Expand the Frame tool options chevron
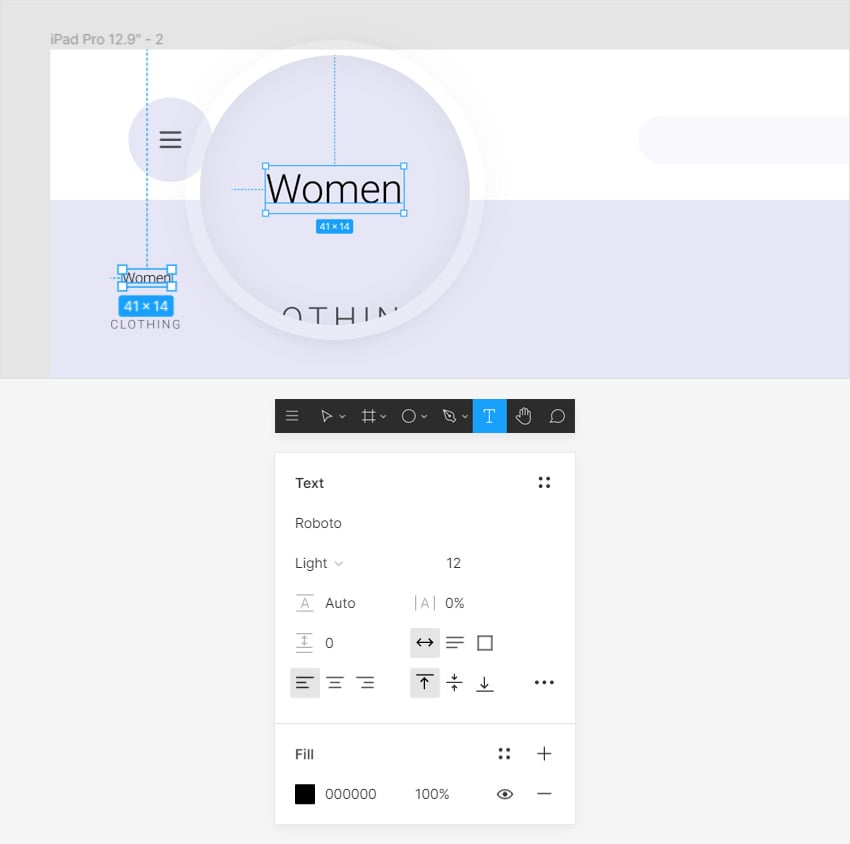Image resolution: width=850 pixels, height=844 pixels. point(383,416)
